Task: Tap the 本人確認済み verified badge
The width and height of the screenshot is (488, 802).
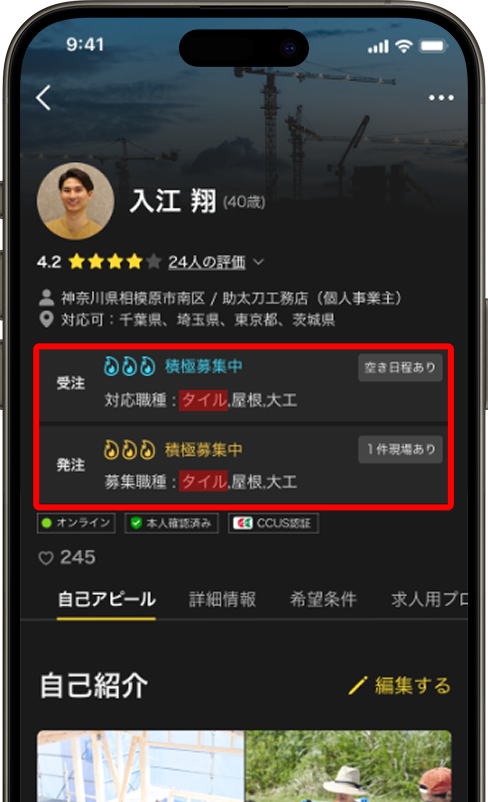Action: [x=171, y=523]
